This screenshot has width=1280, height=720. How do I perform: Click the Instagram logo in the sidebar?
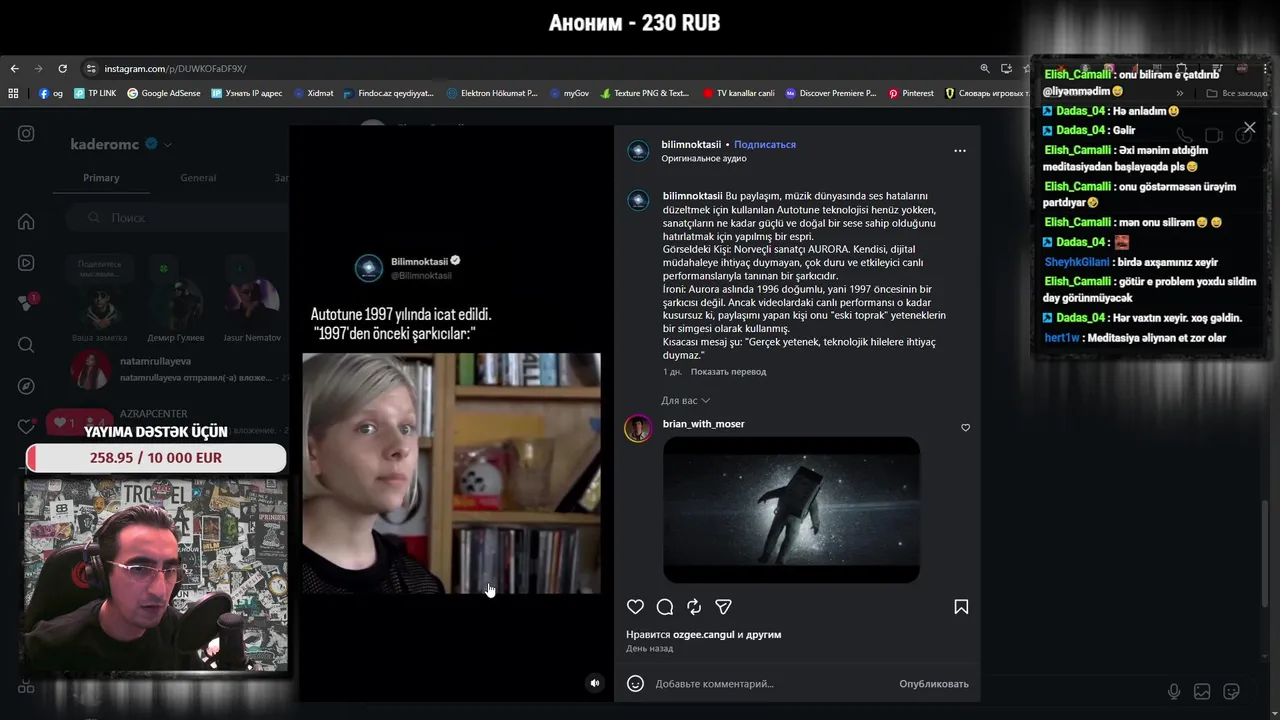pyautogui.click(x=26, y=133)
